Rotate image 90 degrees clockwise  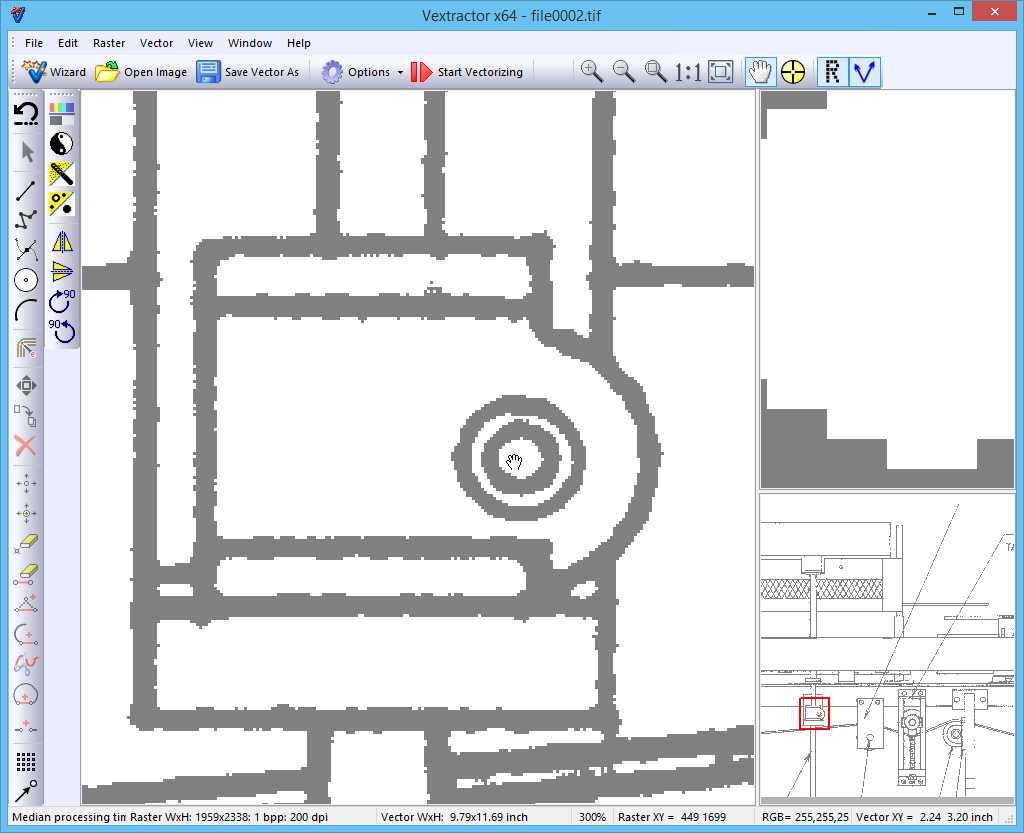click(x=62, y=299)
